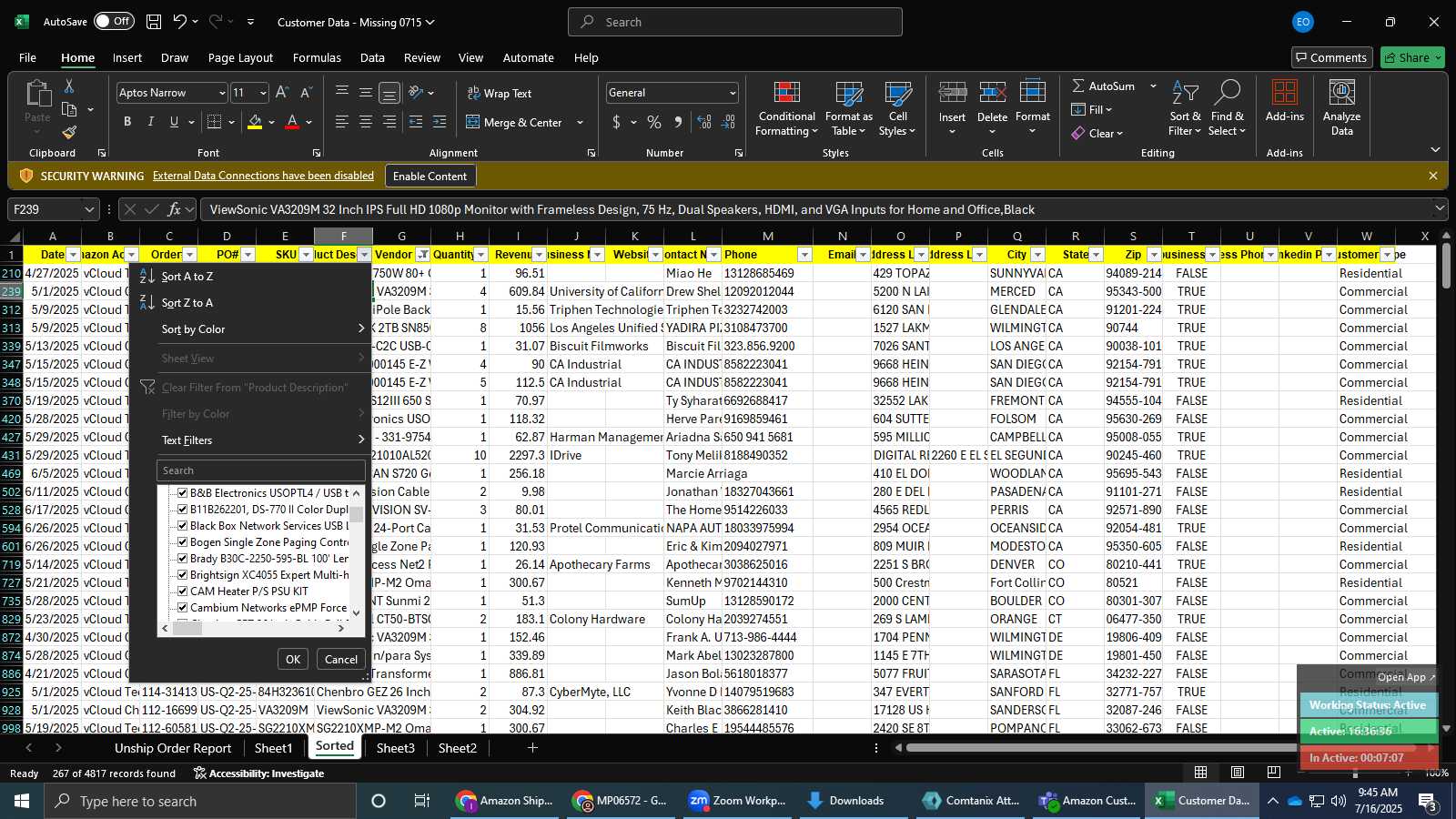Save the workbook with floppy icon

pyautogui.click(x=154, y=22)
